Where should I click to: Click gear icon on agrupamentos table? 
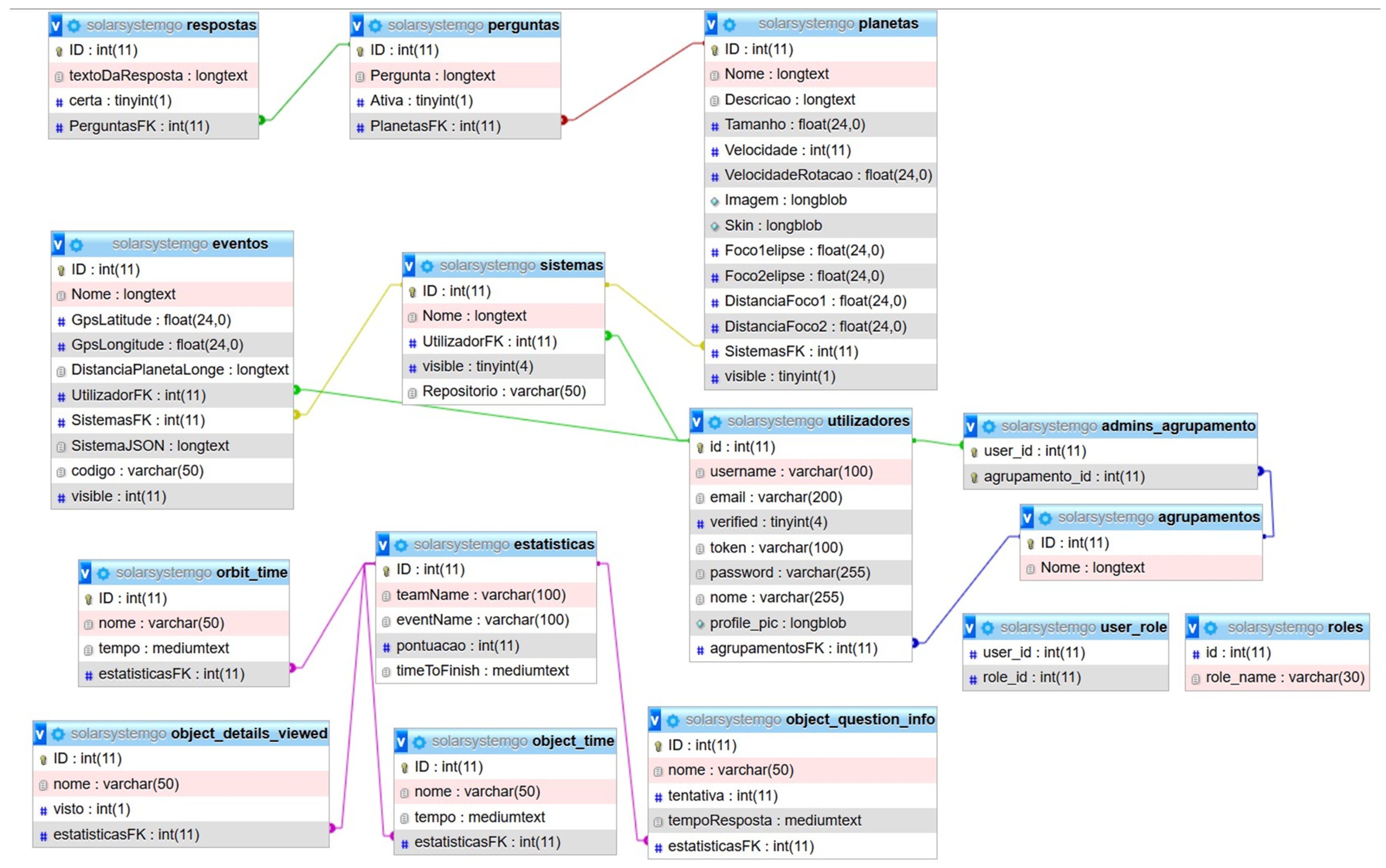tap(1045, 518)
